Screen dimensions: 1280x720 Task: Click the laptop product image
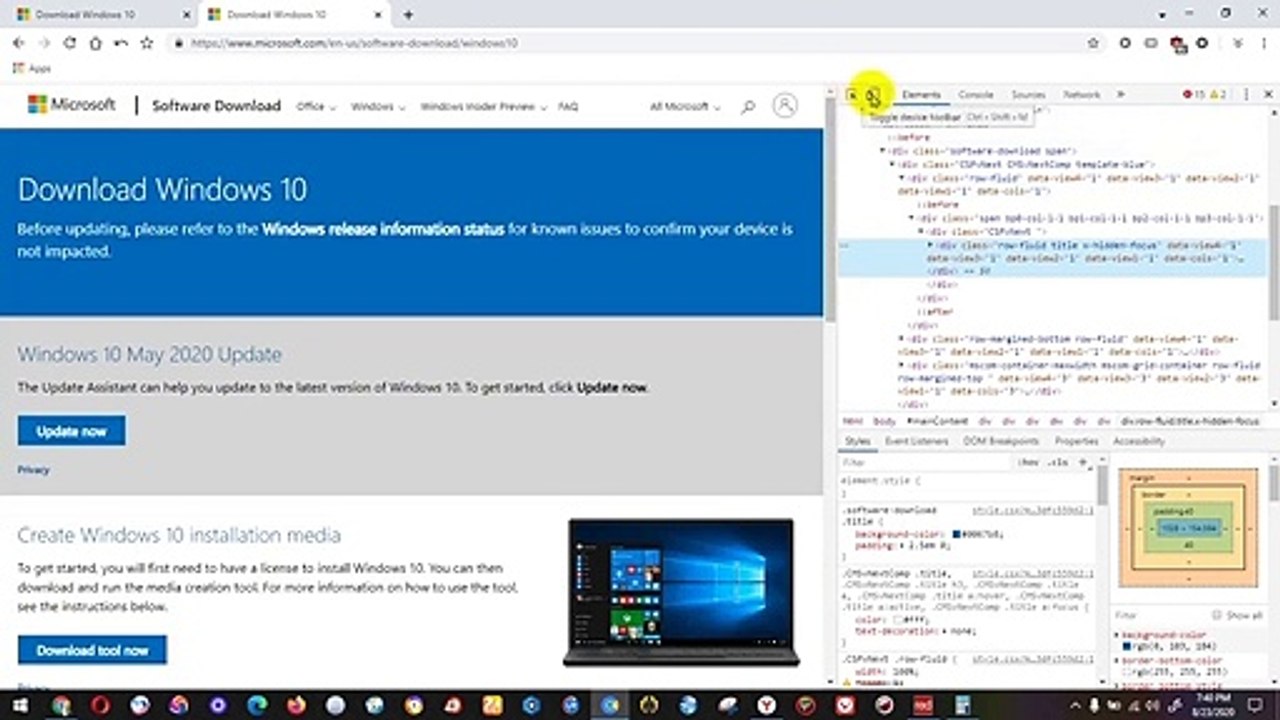(681, 591)
